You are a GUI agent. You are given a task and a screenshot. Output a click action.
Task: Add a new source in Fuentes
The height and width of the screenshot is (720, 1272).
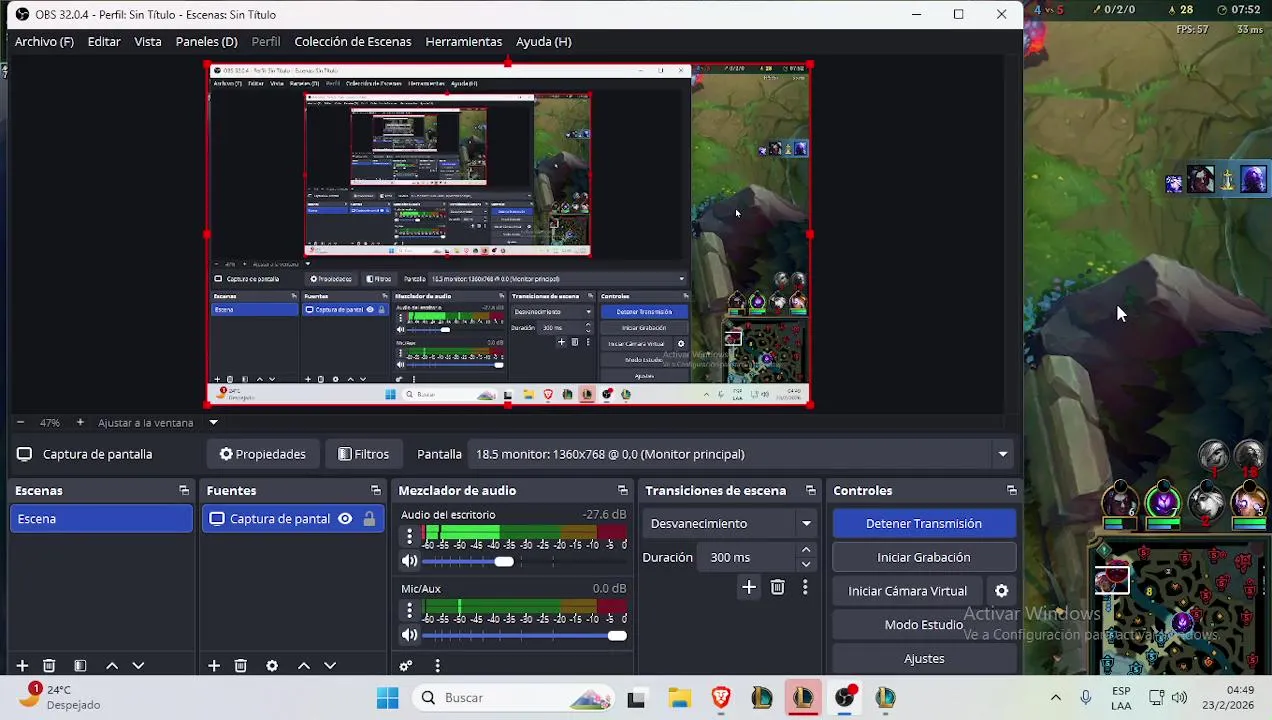tap(213, 666)
